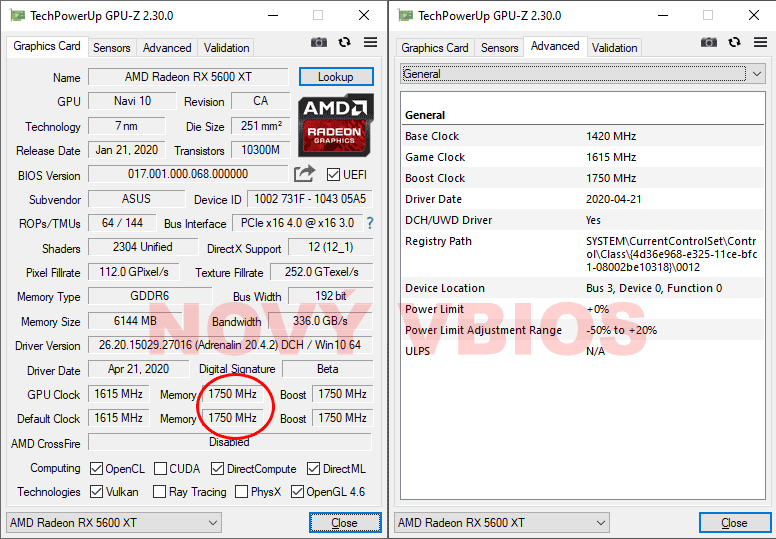Select the Registry Path row

click(x=584, y=254)
